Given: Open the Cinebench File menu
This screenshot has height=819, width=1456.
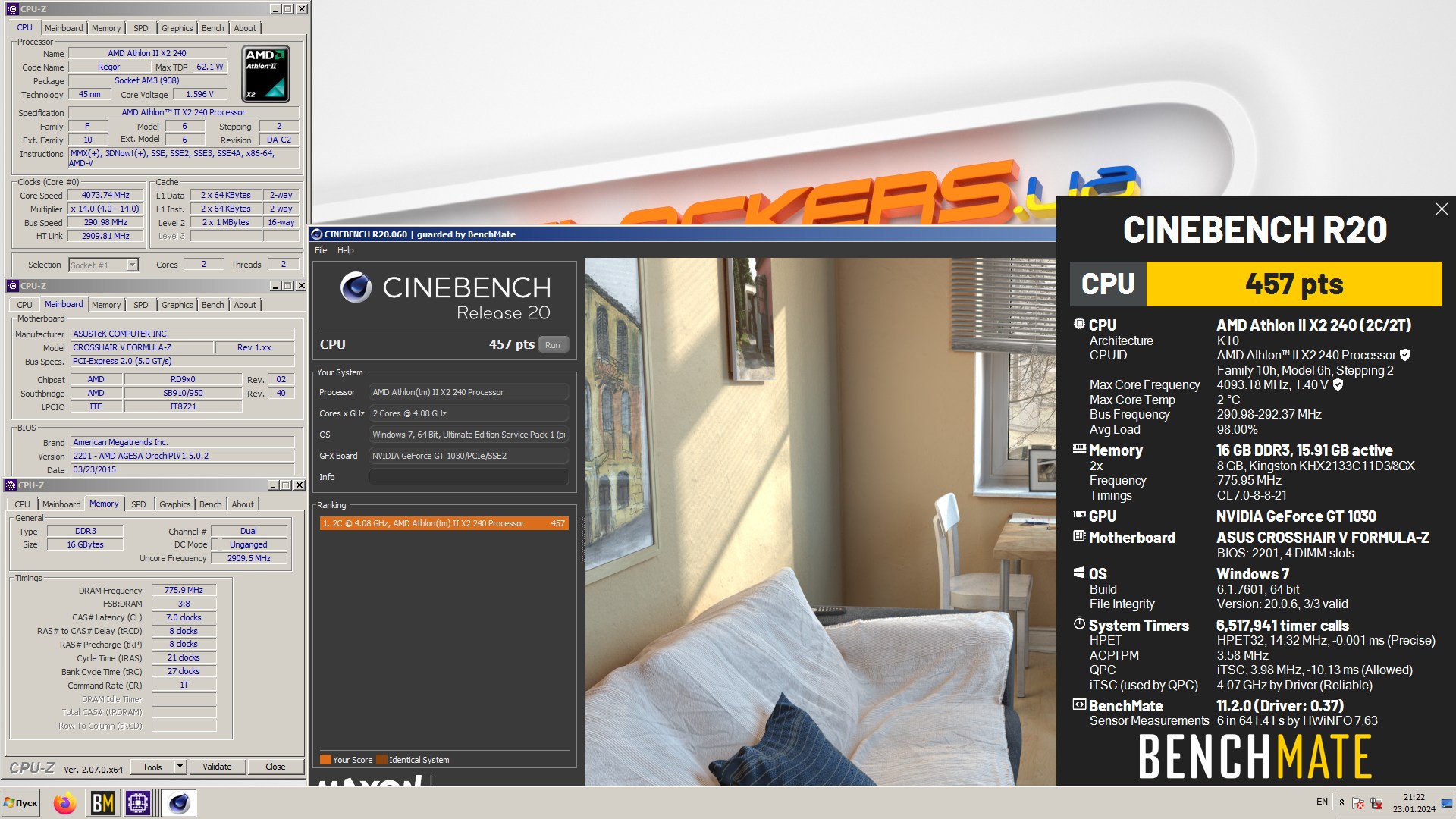Looking at the screenshot, I should (321, 250).
